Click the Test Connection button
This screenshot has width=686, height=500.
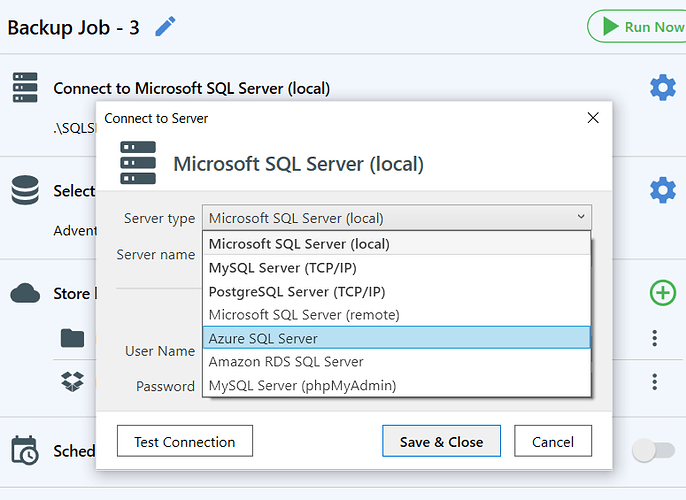click(185, 441)
